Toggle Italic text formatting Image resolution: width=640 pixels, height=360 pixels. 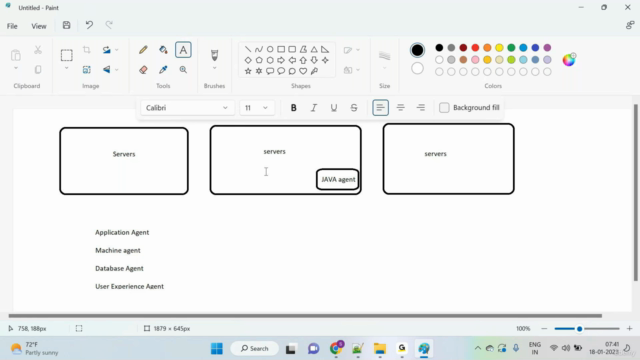coord(313,108)
